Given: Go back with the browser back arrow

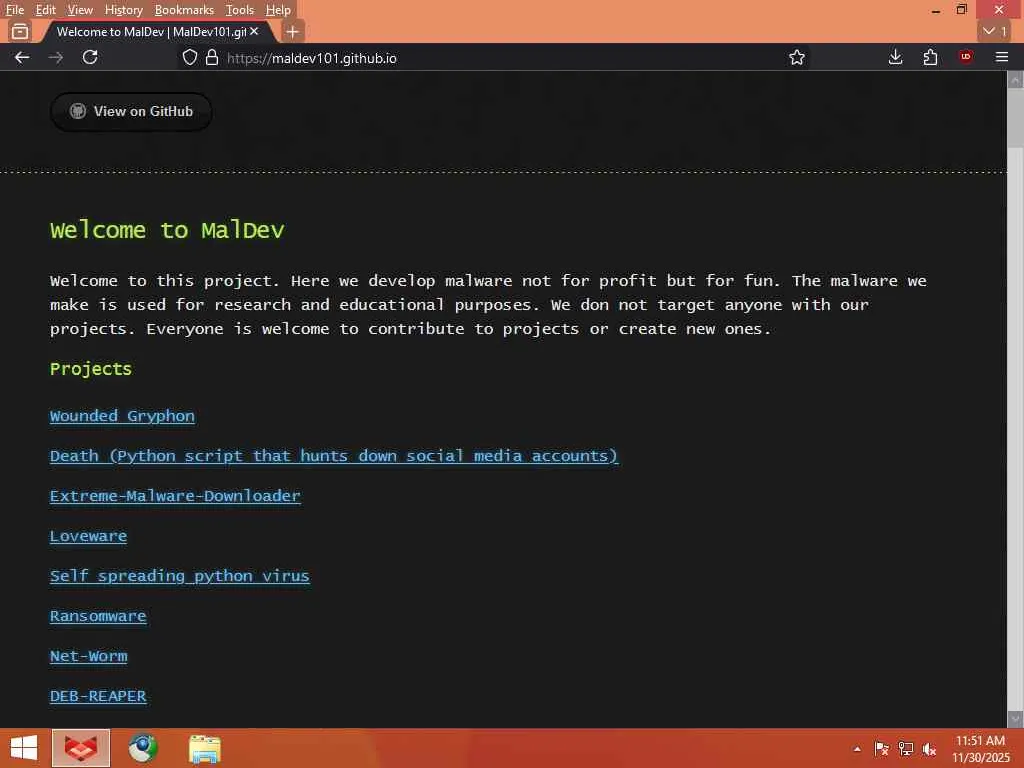Looking at the screenshot, I should [22, 57].
